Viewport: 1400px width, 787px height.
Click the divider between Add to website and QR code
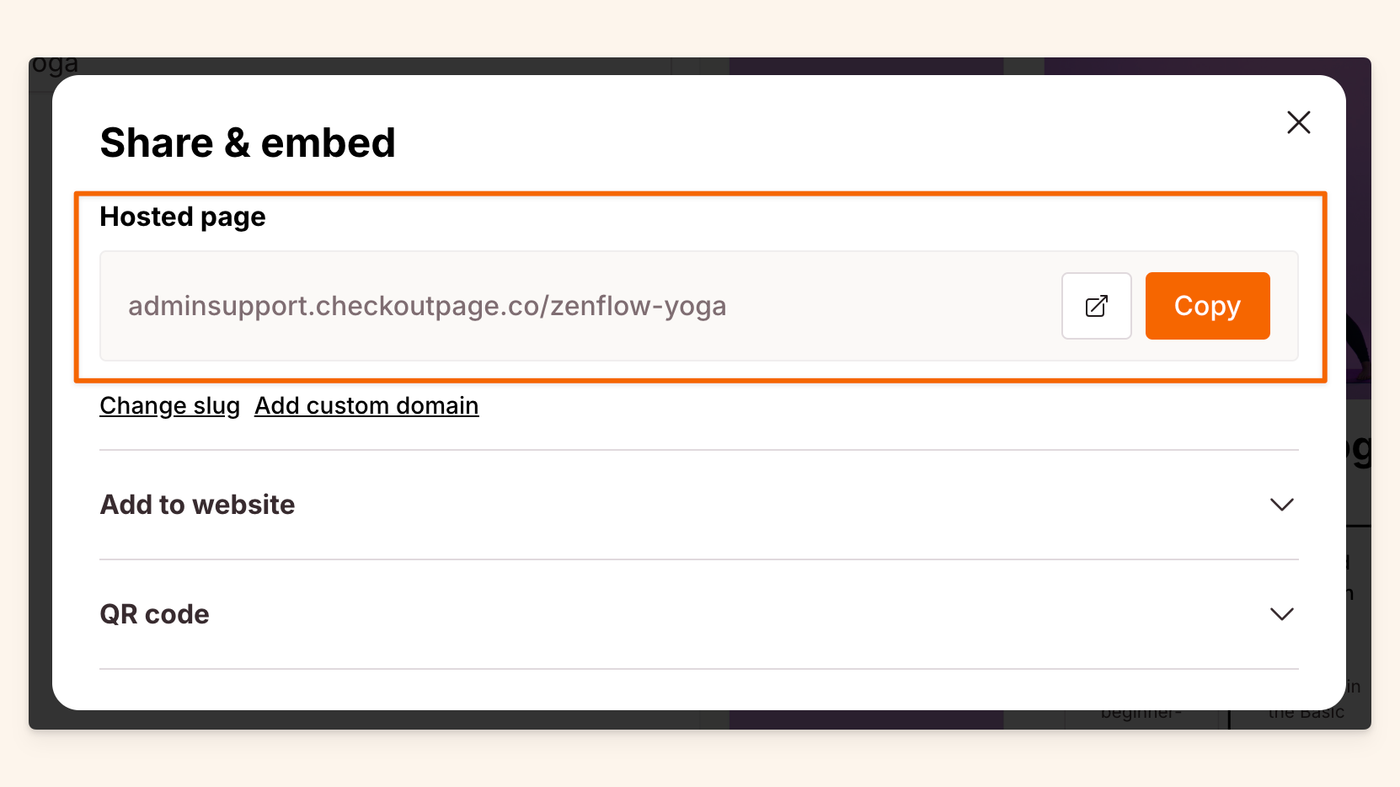click(699, 559)
